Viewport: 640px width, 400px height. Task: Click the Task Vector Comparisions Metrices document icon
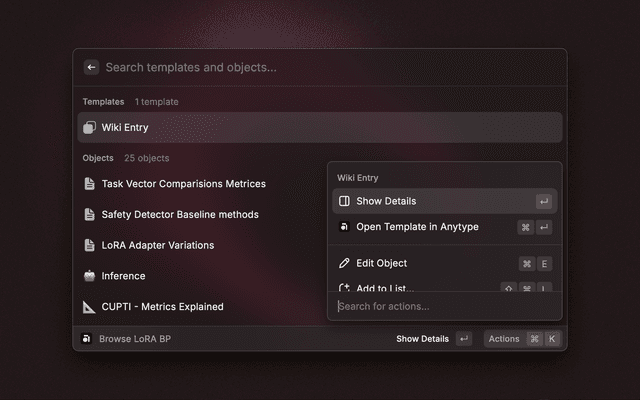(89, 184)
